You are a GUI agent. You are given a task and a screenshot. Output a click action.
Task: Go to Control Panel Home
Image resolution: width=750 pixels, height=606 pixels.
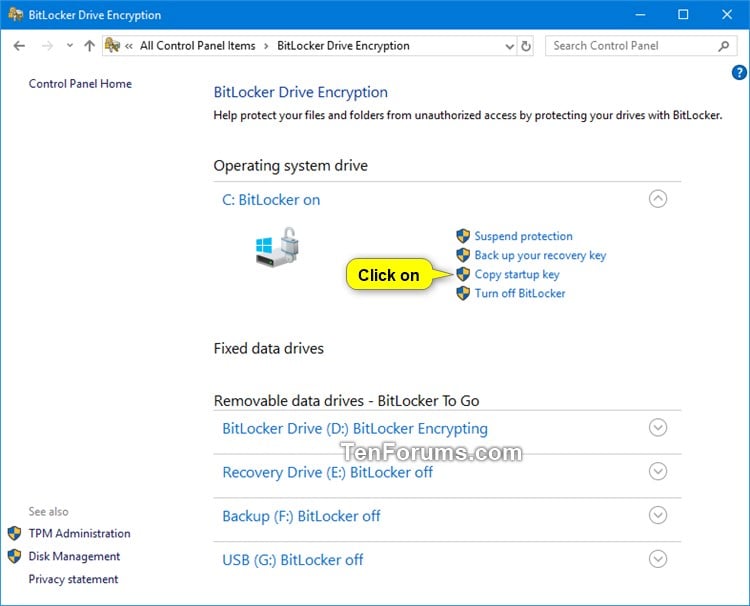click(x=80, y=84)
